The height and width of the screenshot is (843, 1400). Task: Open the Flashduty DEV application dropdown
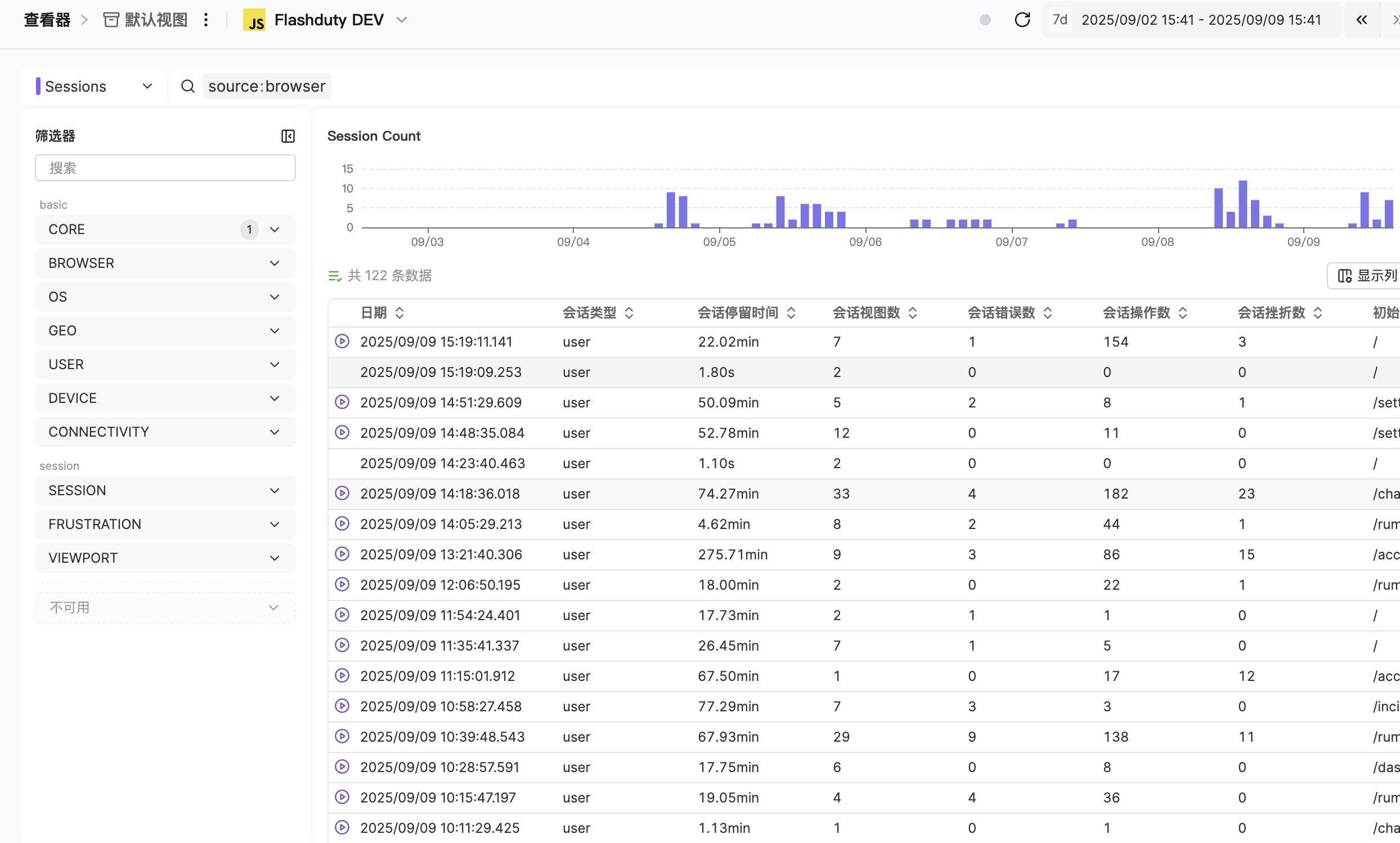pos(326,20)
